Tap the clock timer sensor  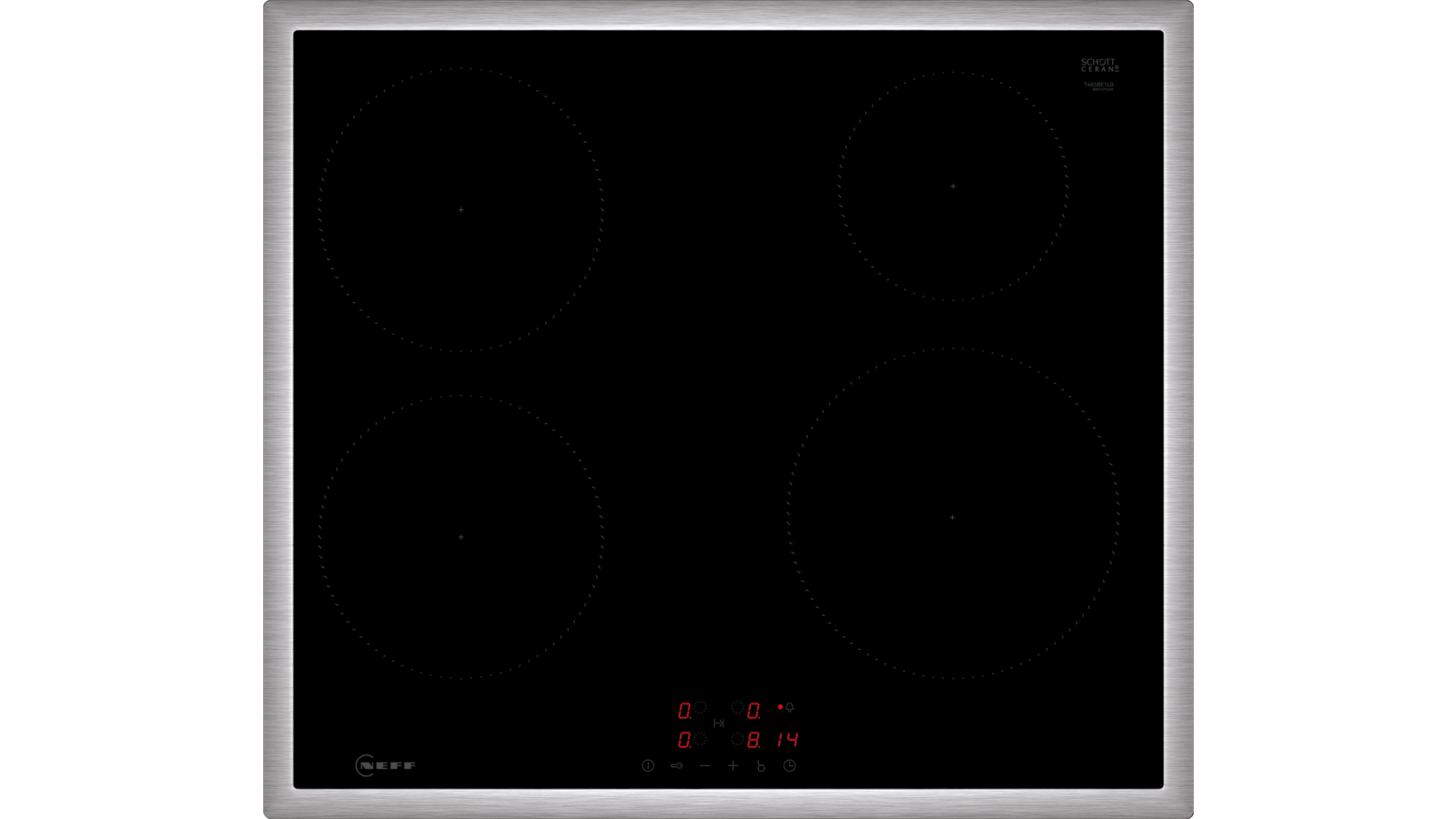pos(790,766)
